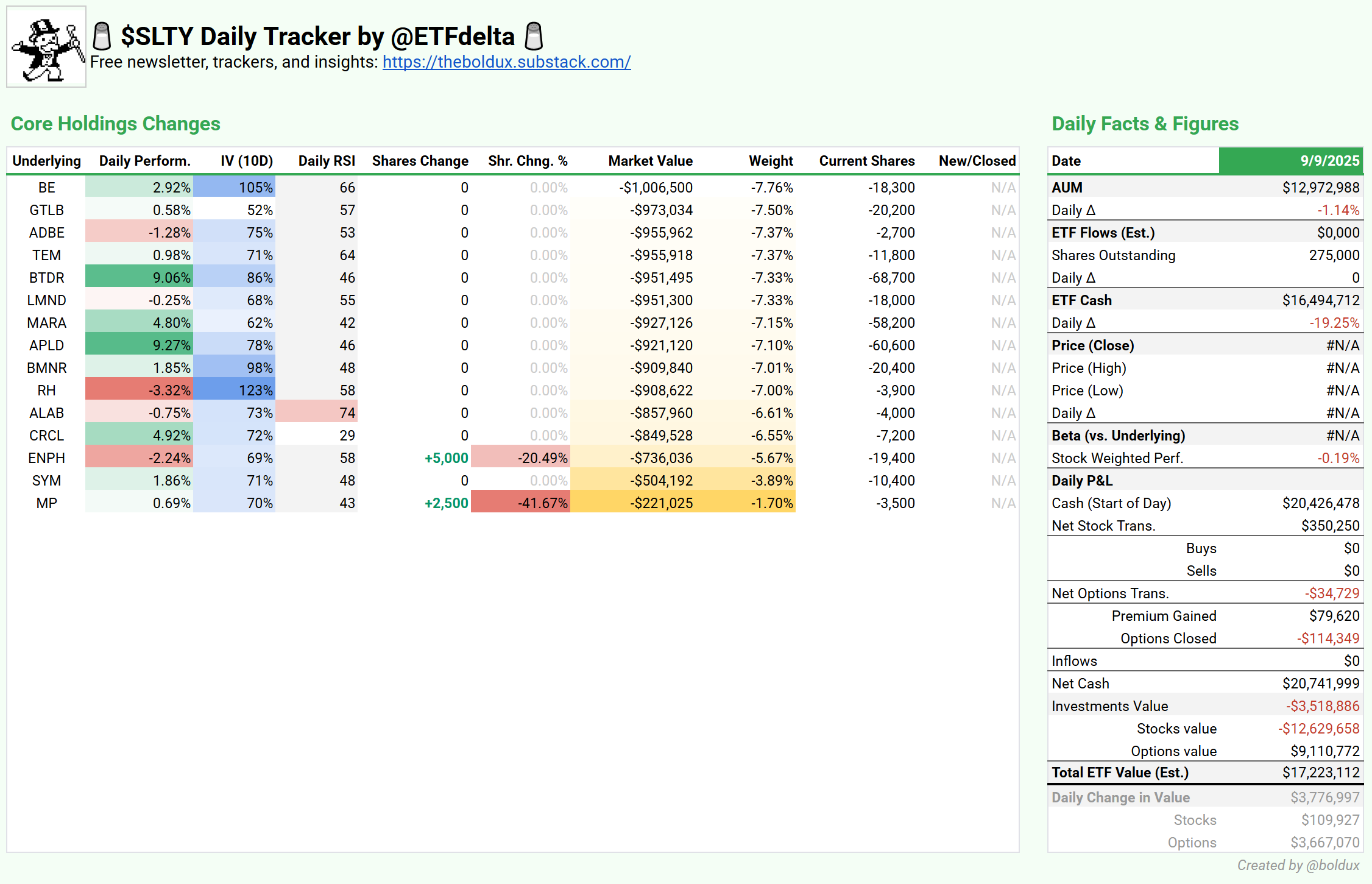Click the Core Holdings Changes heading
This screenshot has height=884, width=1372.
tap(116, 124)
